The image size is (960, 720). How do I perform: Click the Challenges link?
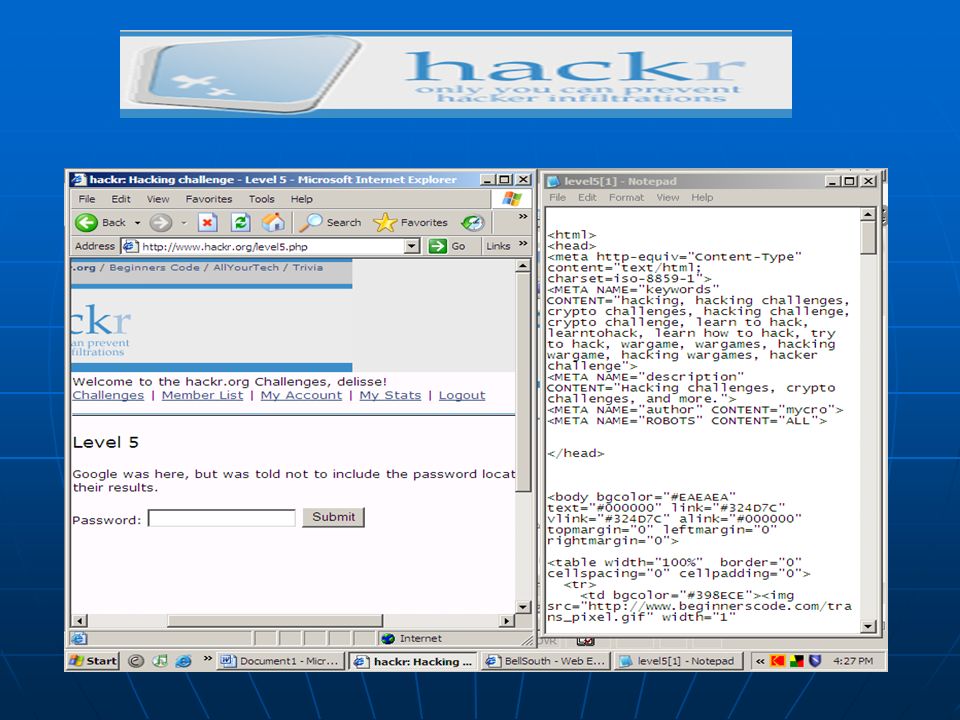pyautogui.click(x=108, y=396)
